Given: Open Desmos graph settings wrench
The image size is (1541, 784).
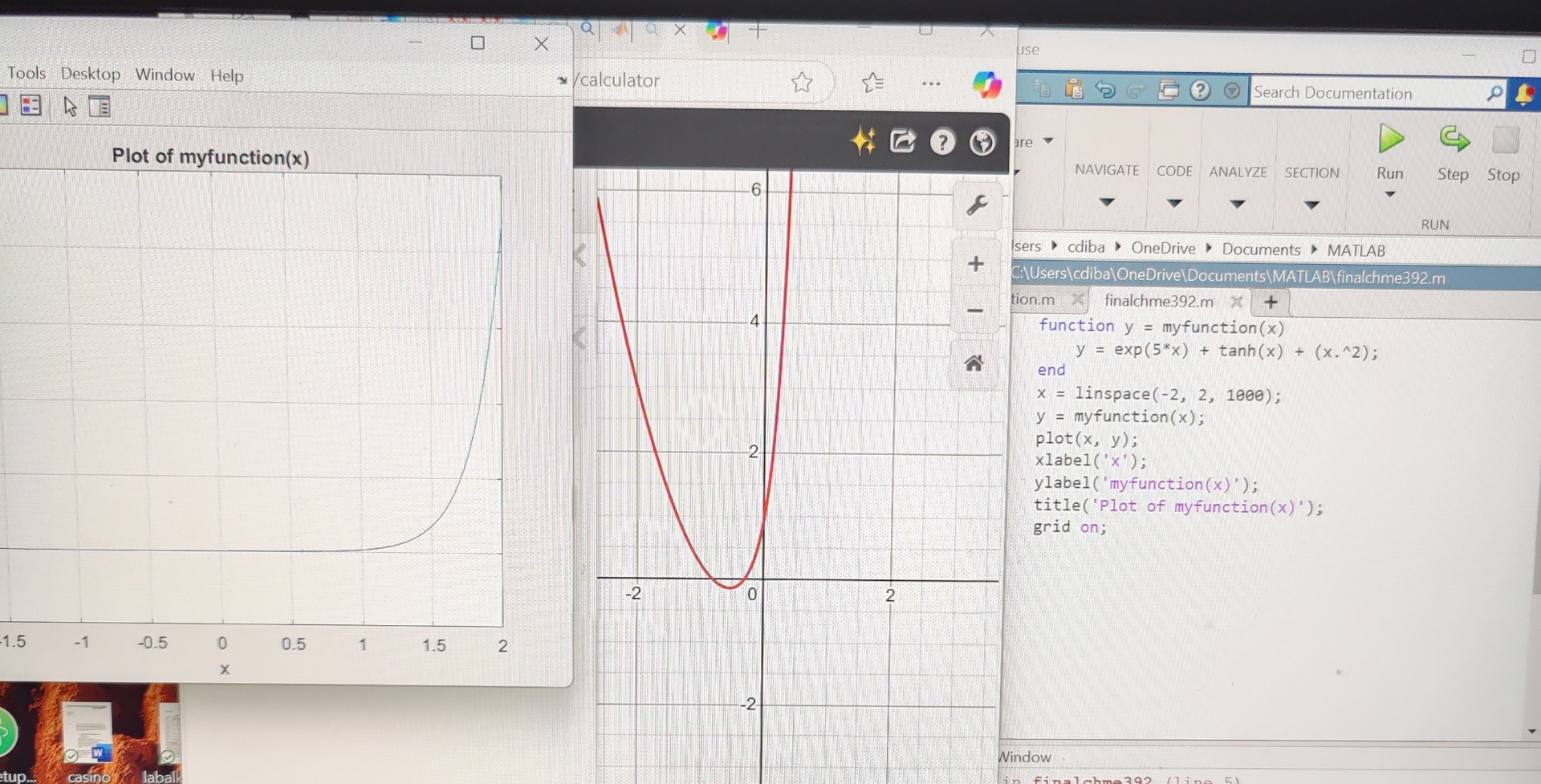Looking at the screenshot, I should (976, 206).
